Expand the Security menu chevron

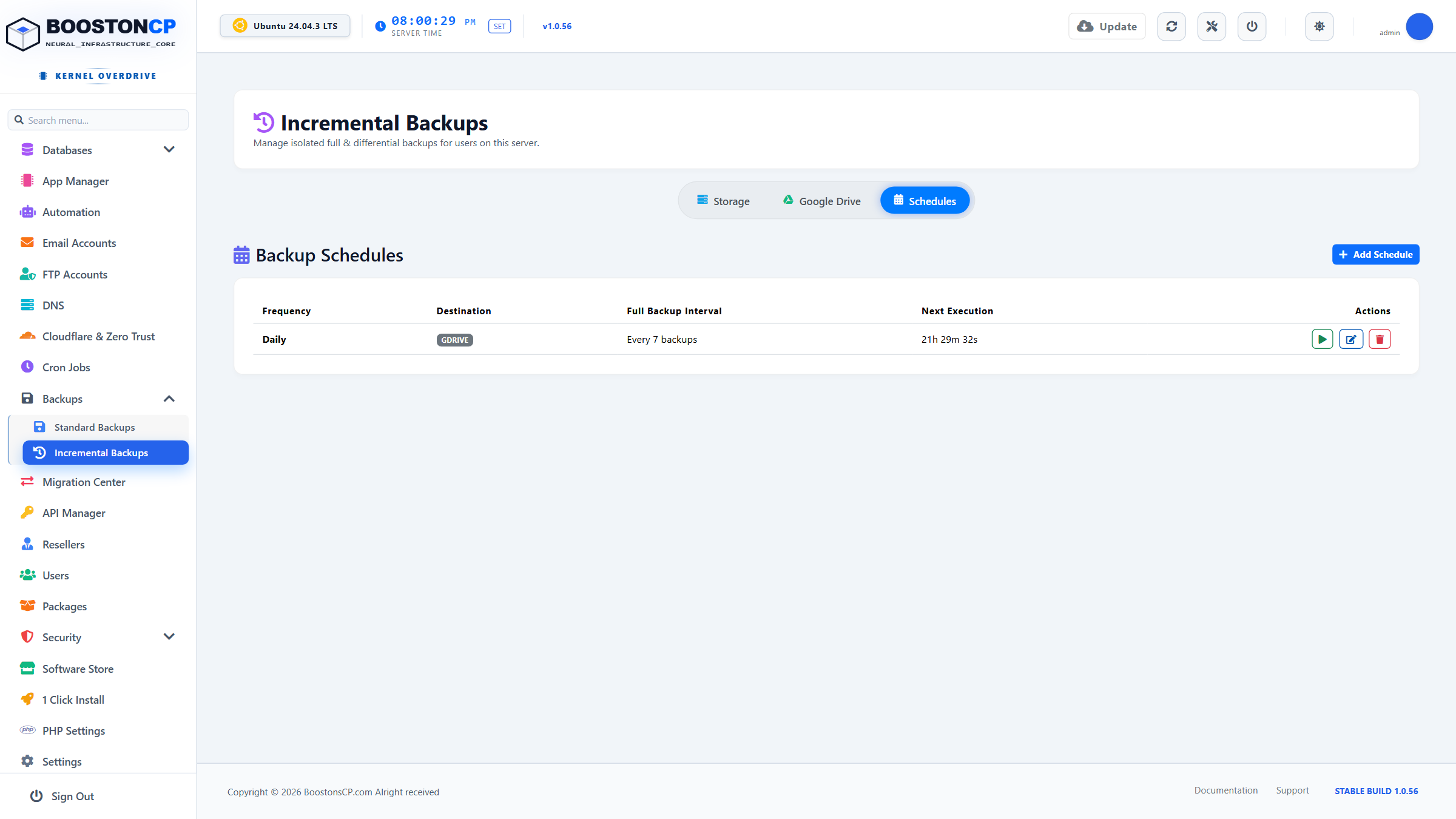click(169, 636)
